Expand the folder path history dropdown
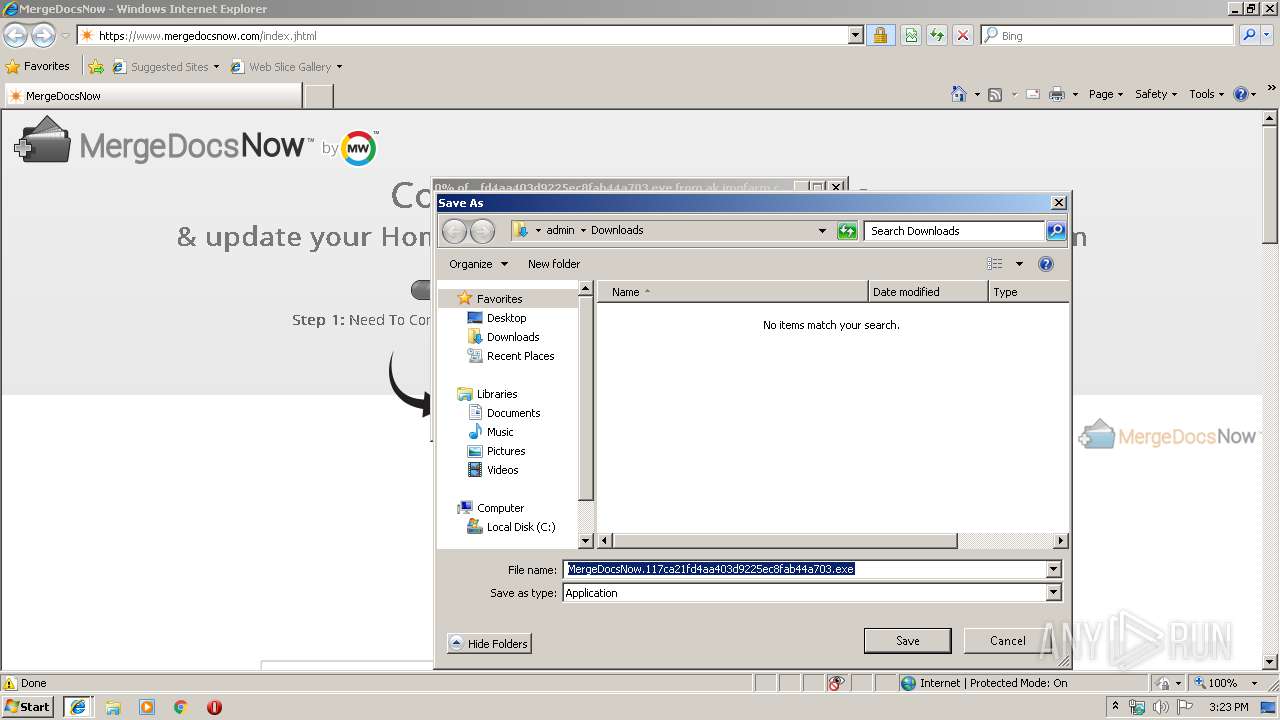 [x=822, y=231]
